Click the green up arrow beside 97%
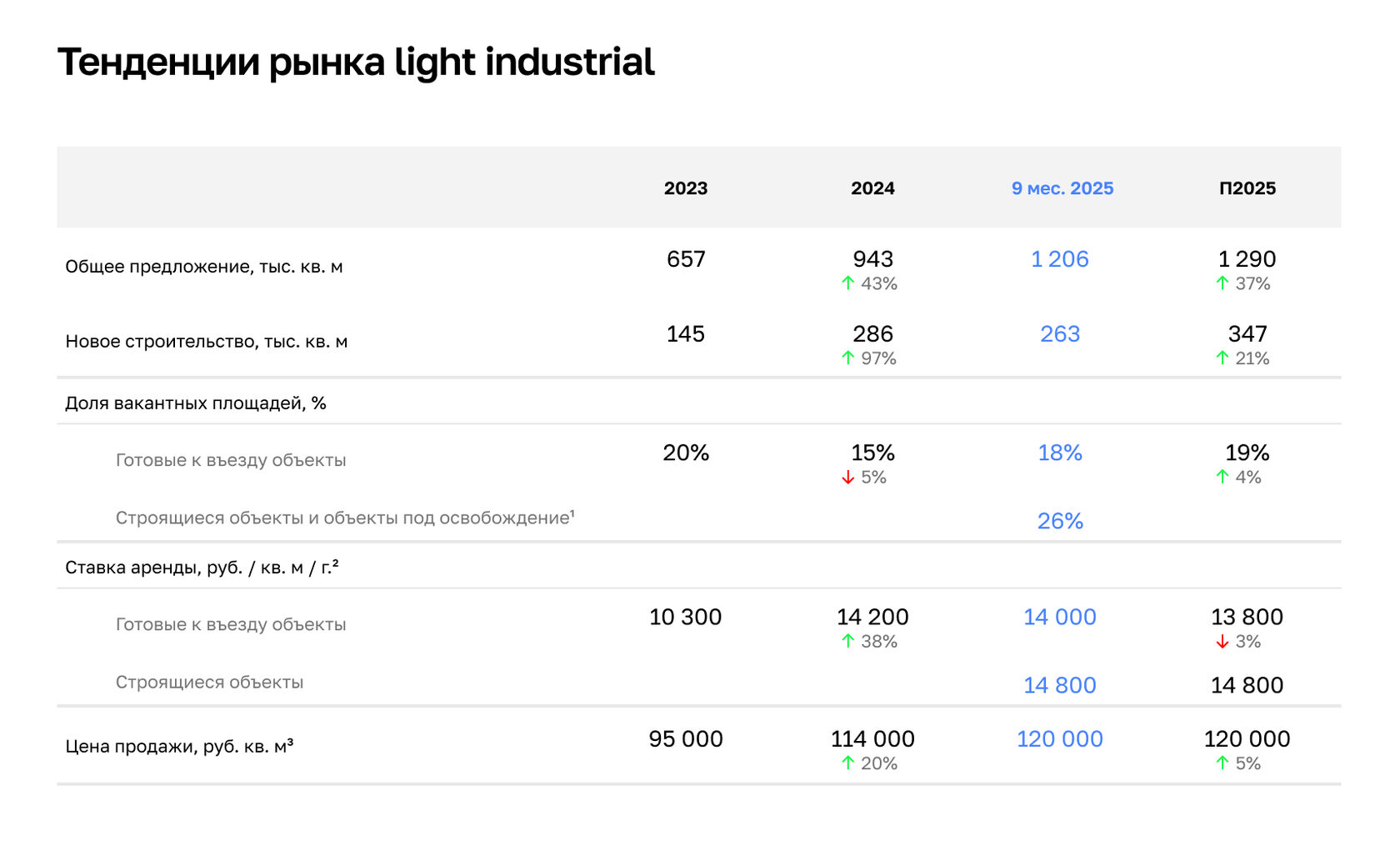1400x841 pixels. point(848,358)
